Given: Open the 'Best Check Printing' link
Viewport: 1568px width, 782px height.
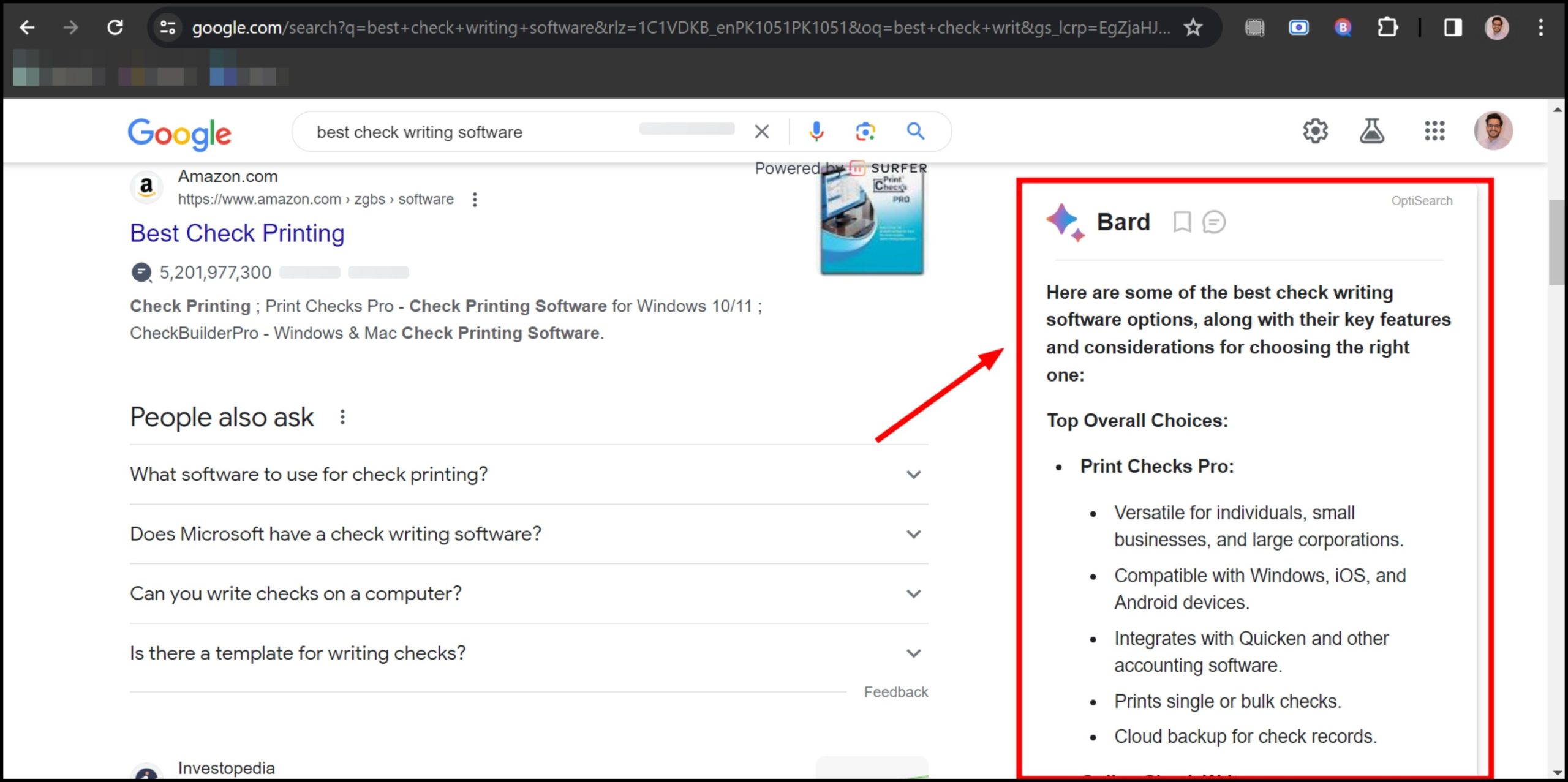Looking at the screenshot, I should click(x=237, y=233).
